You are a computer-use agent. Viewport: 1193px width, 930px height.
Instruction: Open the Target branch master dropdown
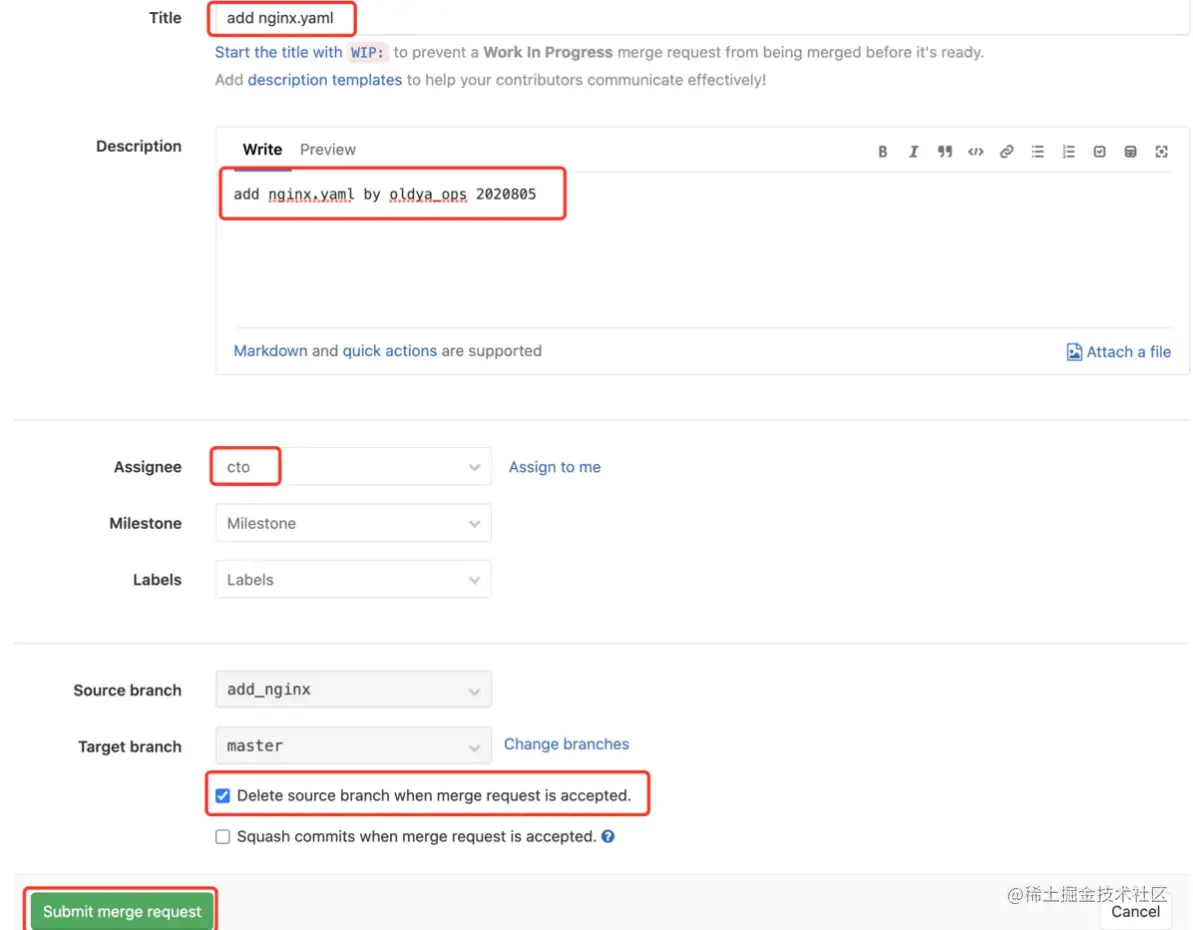(x=353, y=746)
